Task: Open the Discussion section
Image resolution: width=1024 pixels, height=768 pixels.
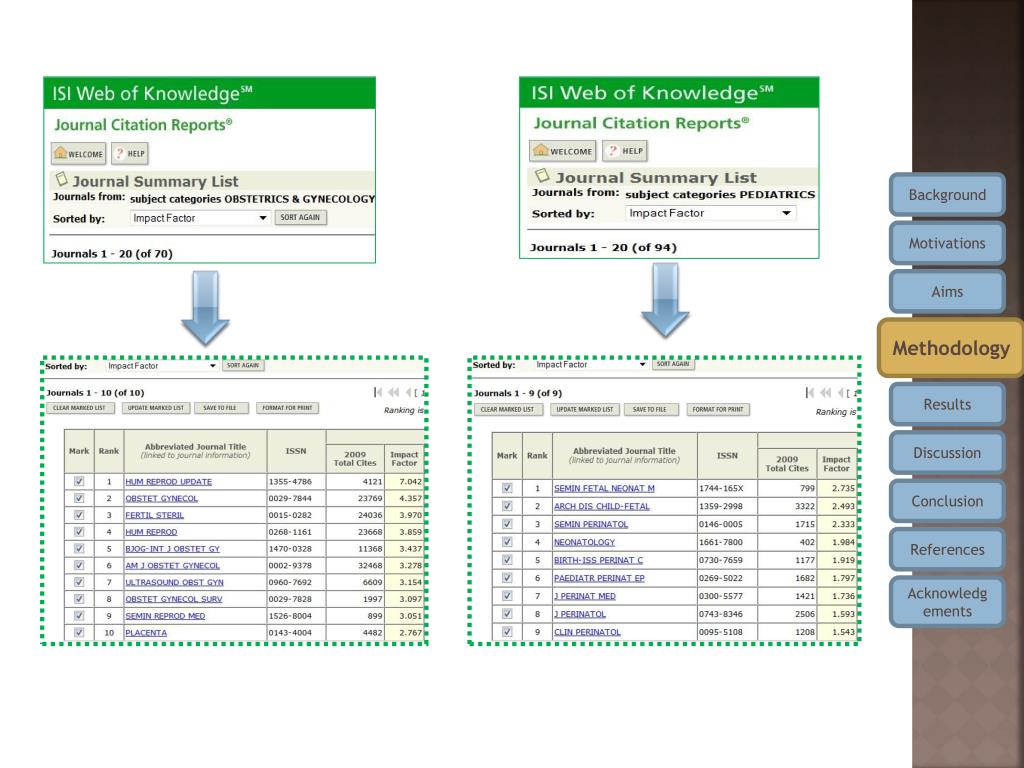Action: 947,453
